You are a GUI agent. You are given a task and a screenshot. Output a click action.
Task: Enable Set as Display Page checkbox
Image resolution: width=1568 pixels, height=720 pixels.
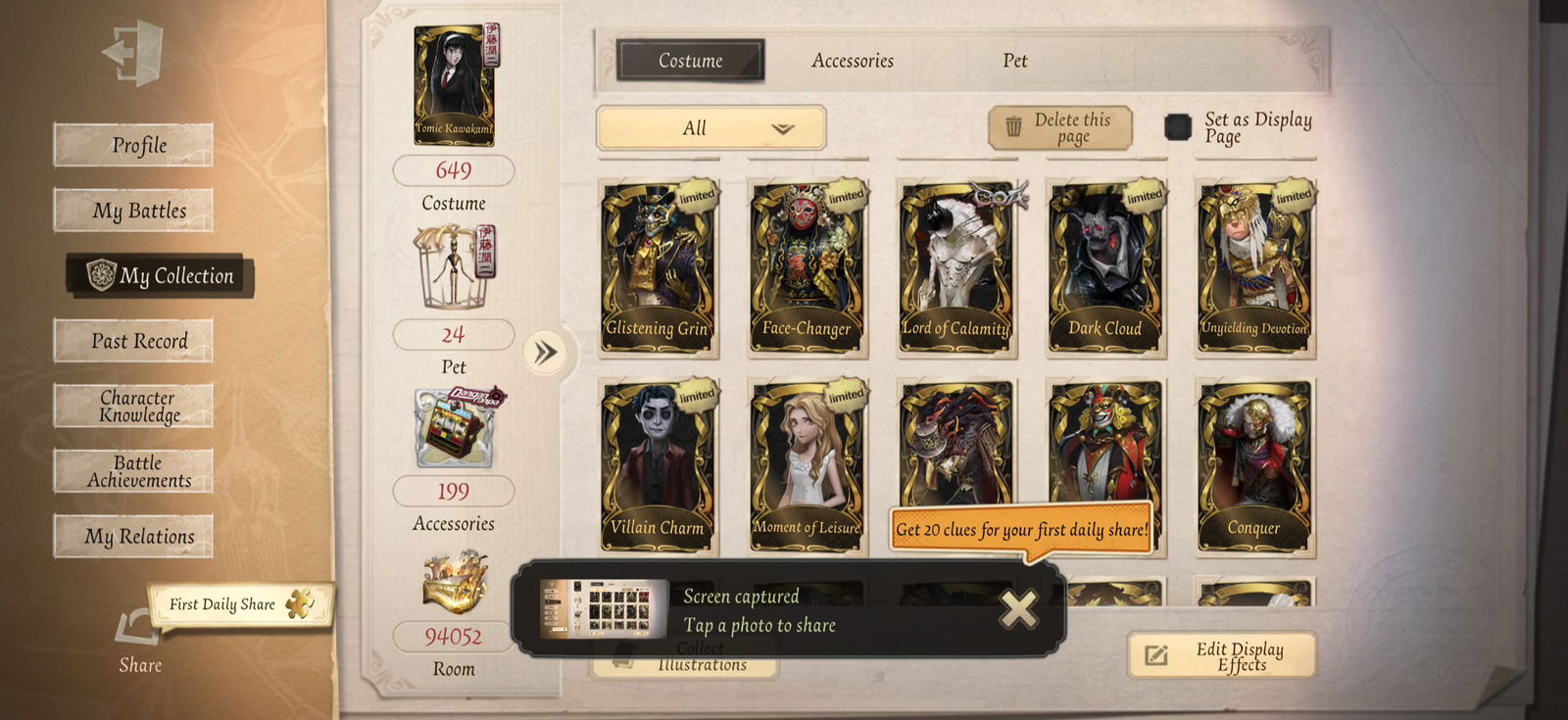(1177, 127)
